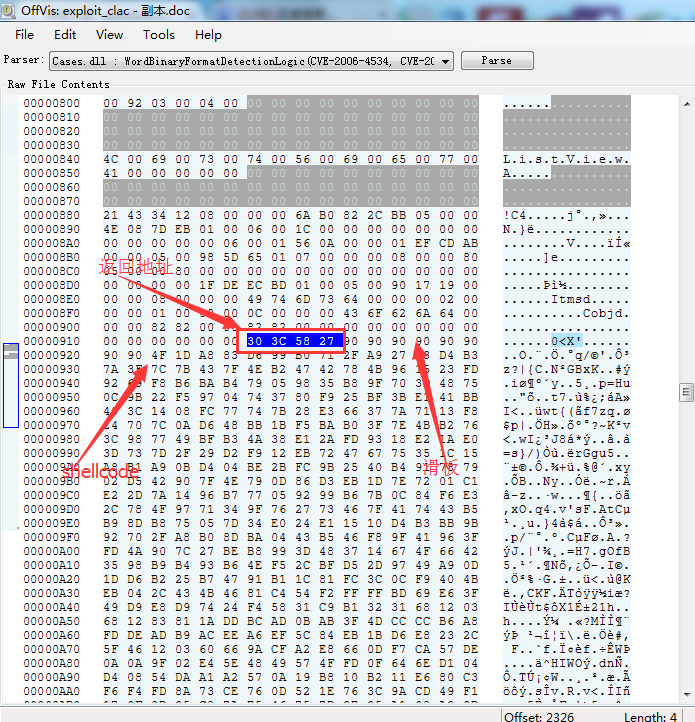The width and height of the screenshot is (695, 722).
Task: Click the Raw File Contents label
Action: 58,84
